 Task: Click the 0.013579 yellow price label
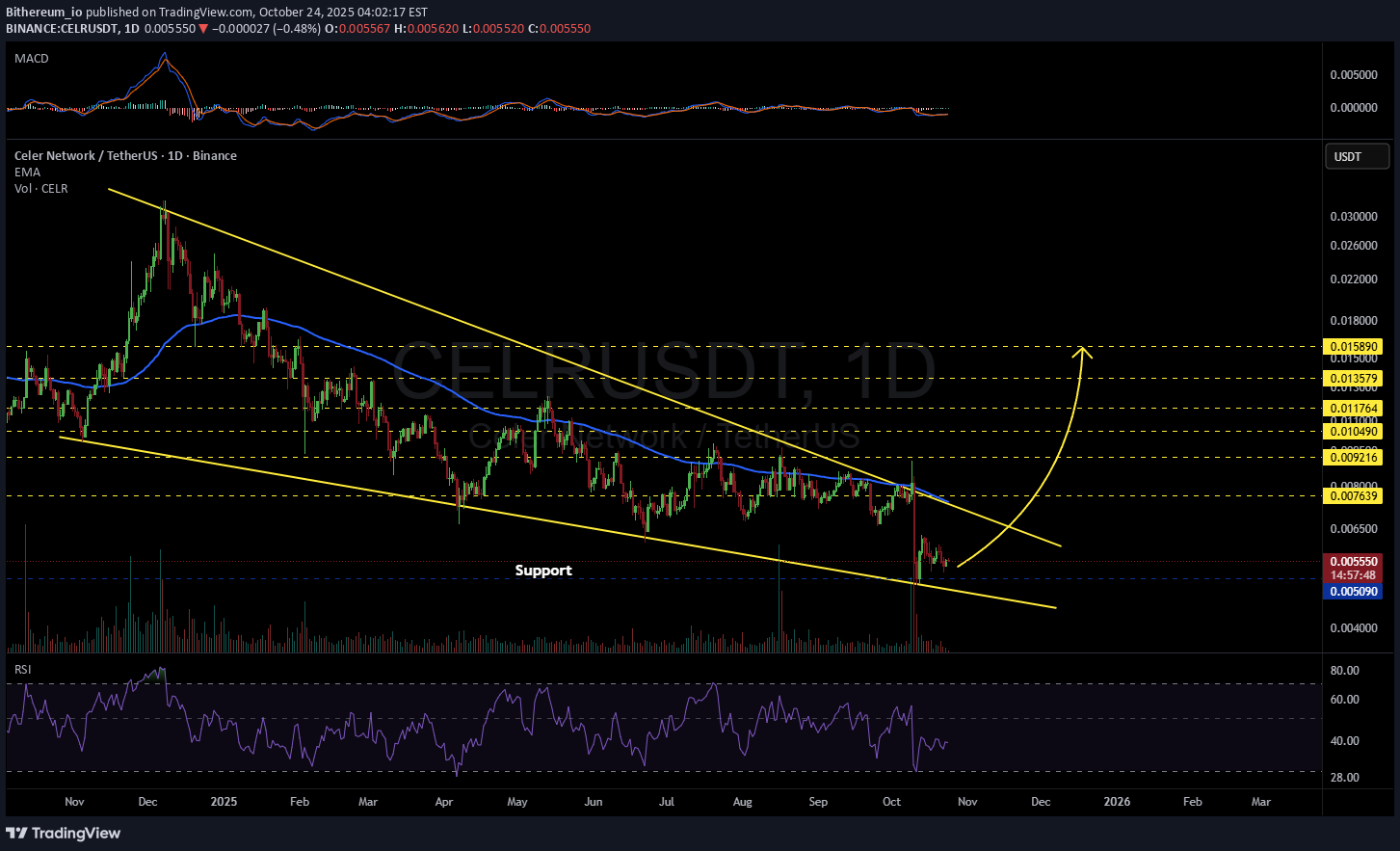coord(1354,380)
